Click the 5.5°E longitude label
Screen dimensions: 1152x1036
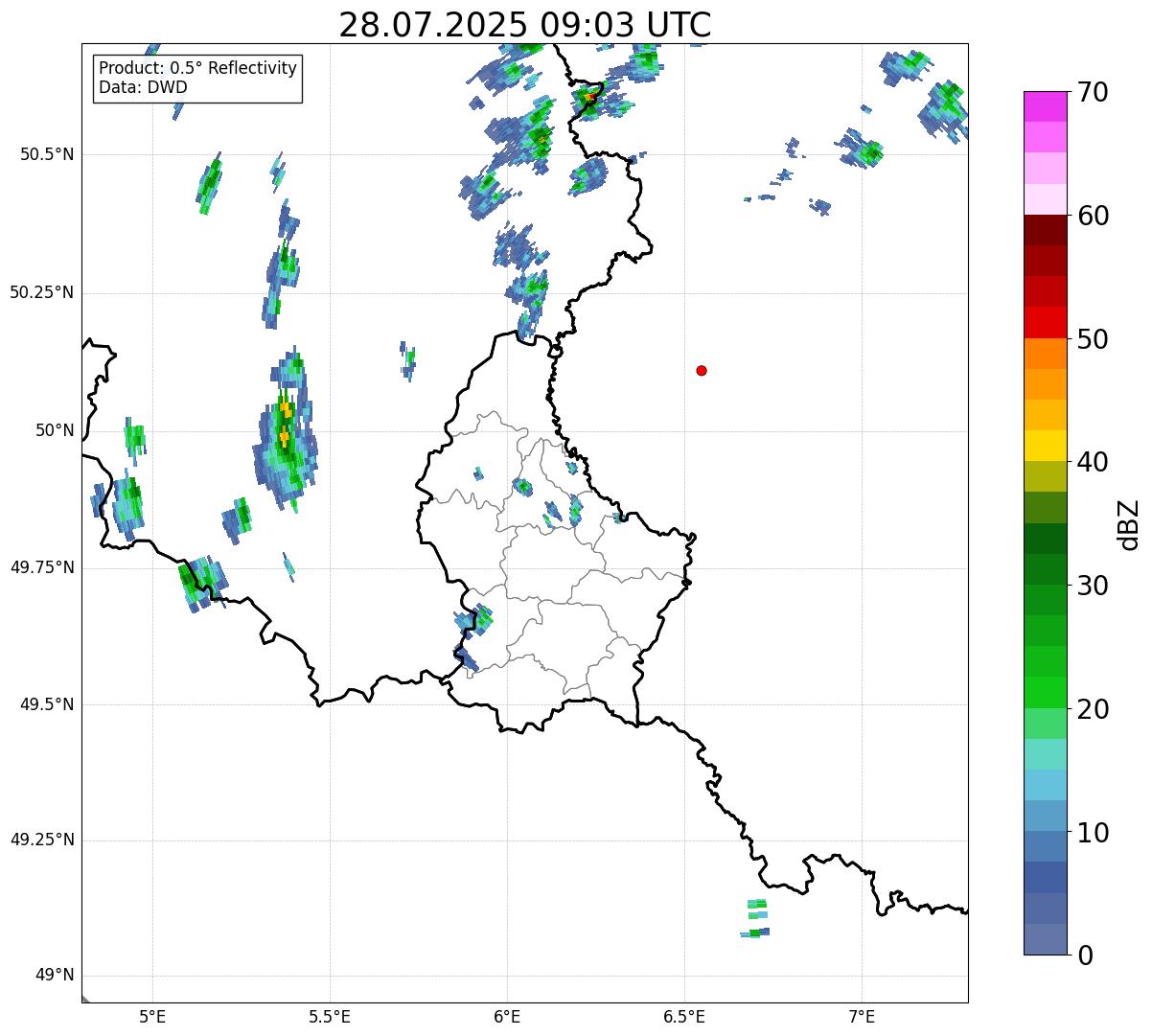(x=330, y=1017)
